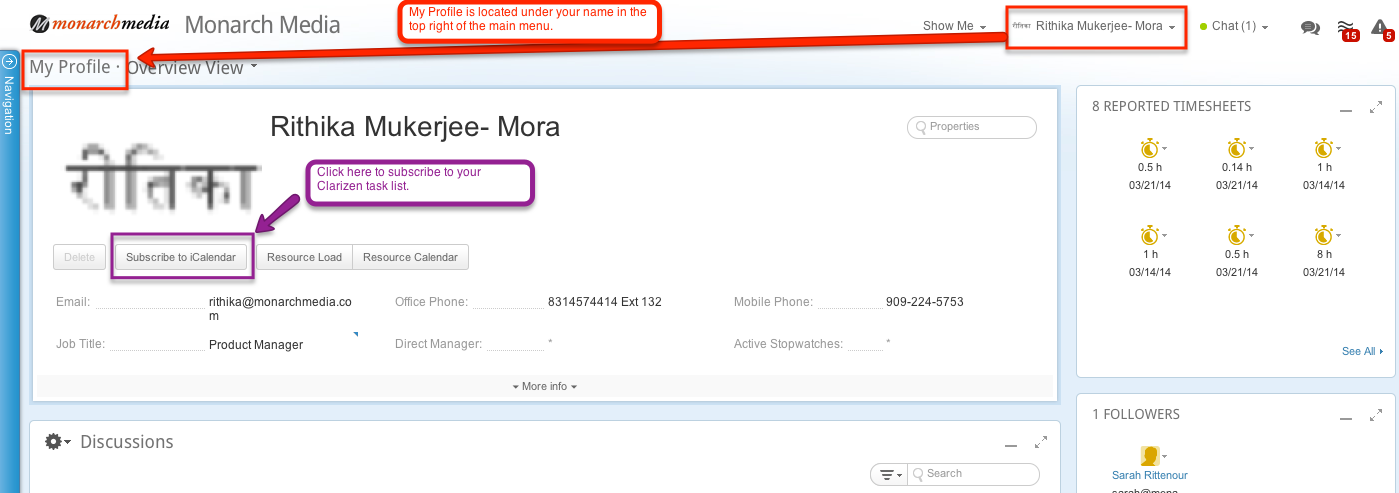Click Sarah Rittenour's avatar icon
The width and height of the screenshot is (1399, 493).
(1150, 456)
